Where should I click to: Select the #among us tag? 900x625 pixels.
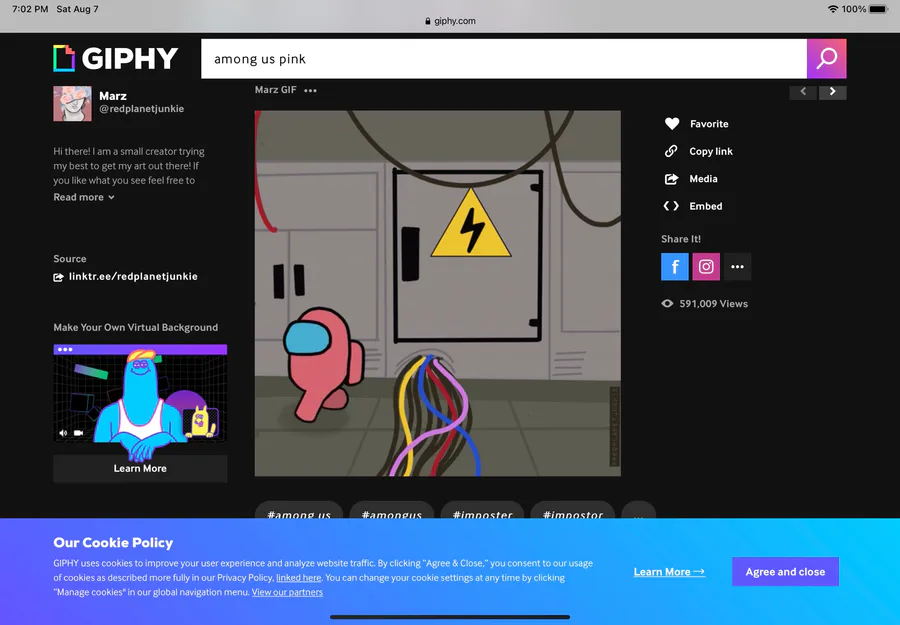pyautogui.click(x=299, y=510)
